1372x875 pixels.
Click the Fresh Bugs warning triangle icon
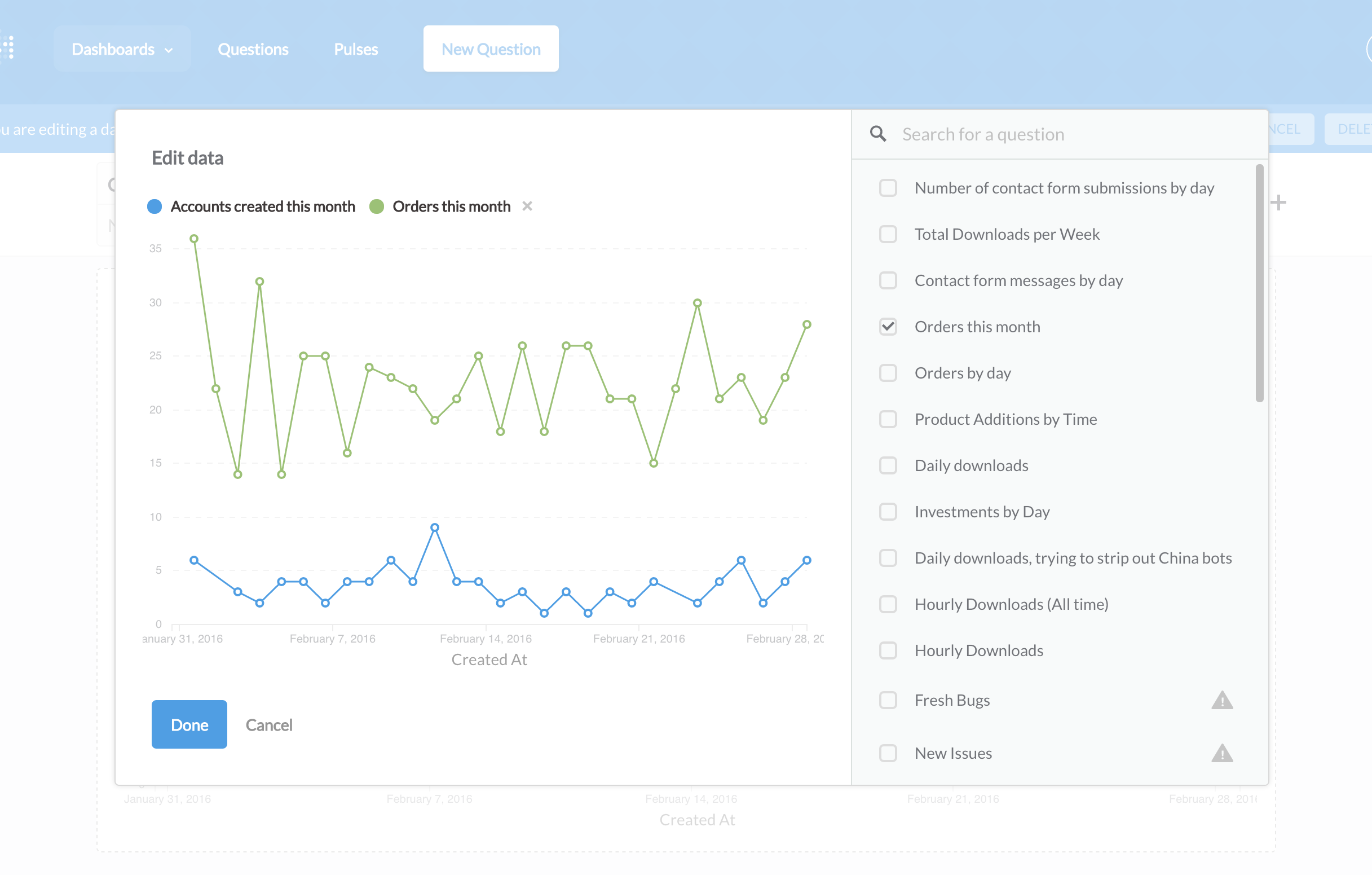coord(1221,700)
